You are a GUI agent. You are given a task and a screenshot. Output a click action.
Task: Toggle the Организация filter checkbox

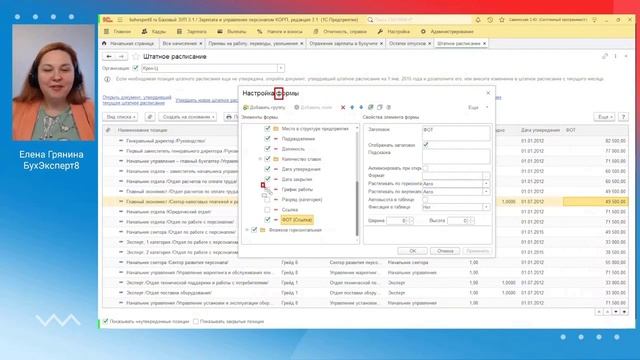136,68
